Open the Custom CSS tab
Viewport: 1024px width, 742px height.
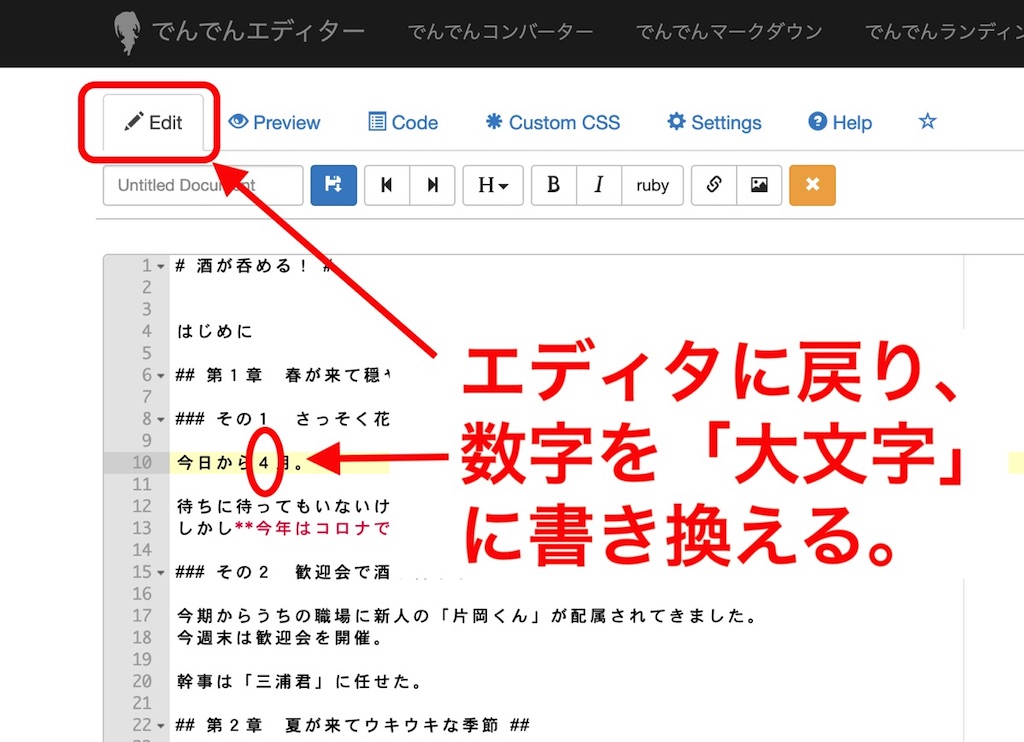click(x=552, y=122)
